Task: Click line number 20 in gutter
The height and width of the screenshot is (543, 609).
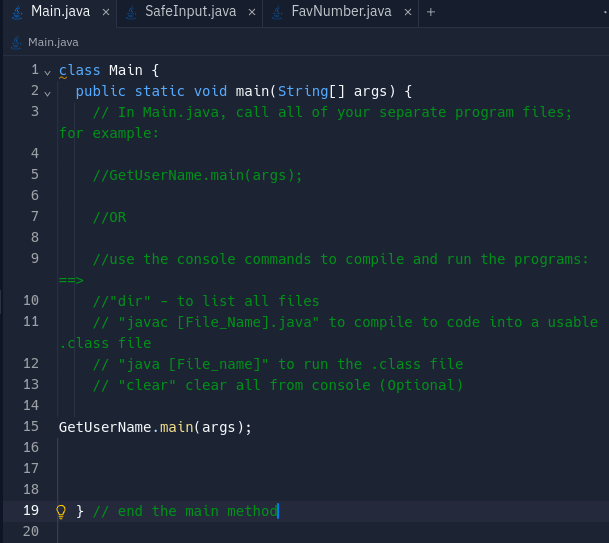Action: [x=31, y=531]
